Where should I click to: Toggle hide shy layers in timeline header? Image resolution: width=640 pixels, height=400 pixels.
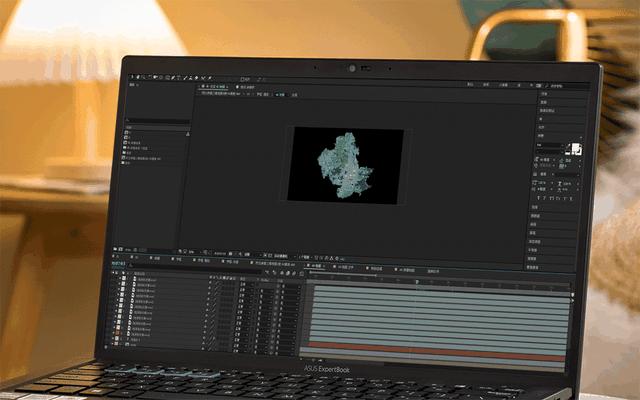pyautogui.click(x=281, y=273)
